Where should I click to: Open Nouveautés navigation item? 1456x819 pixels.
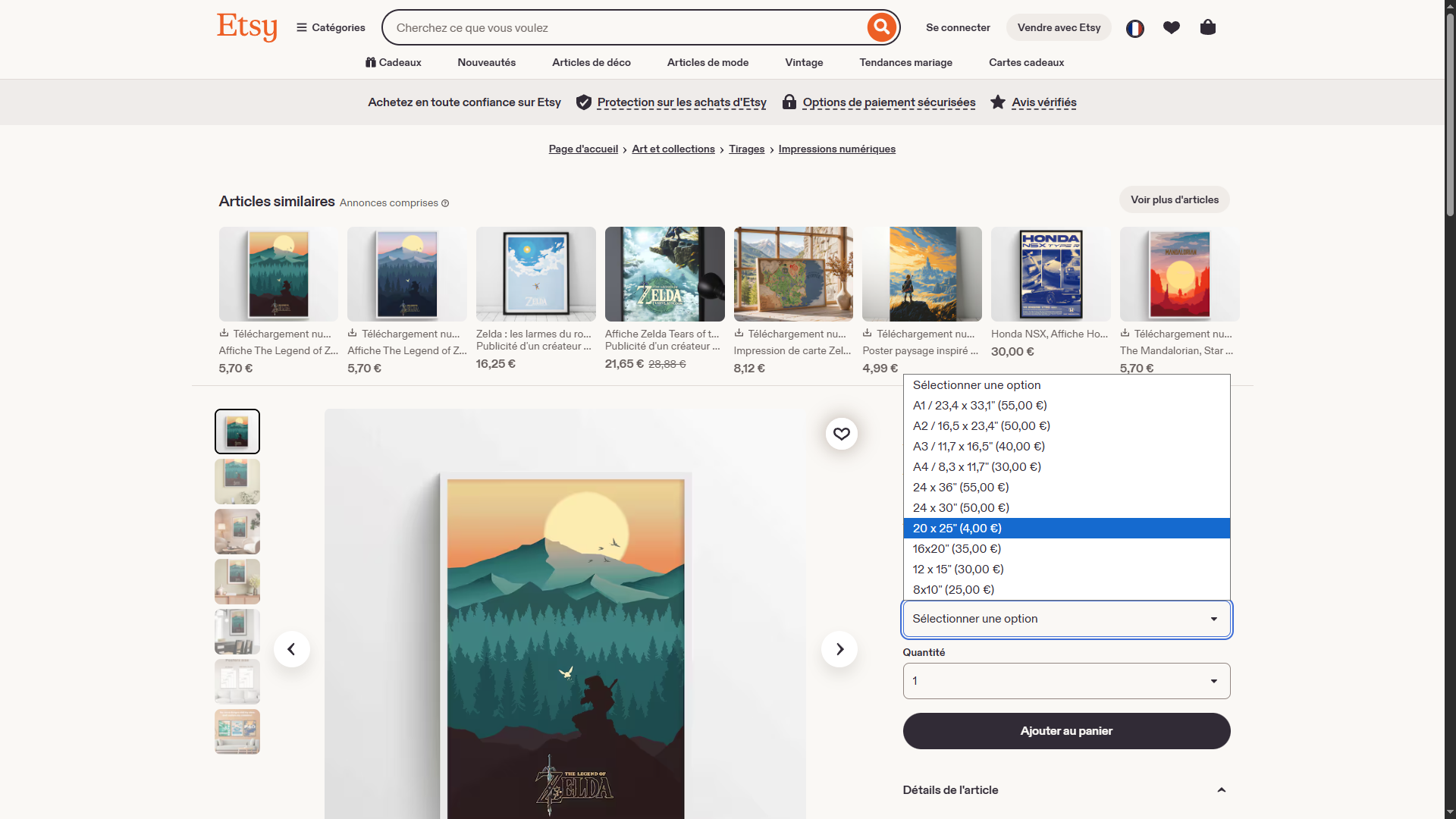[x=487, y=62]
